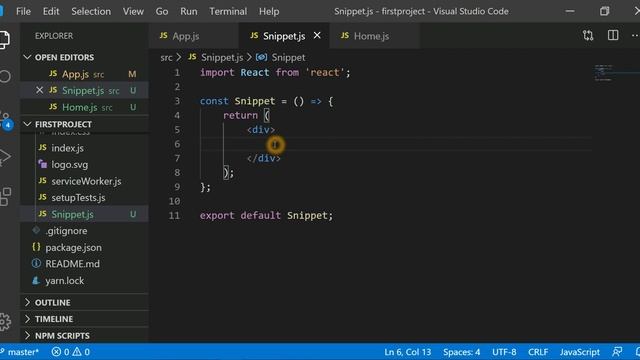640x360 pixels.
Task: Open Snippet.js in the FIRSTPROJECT tree
Action: tap(85, 214)
